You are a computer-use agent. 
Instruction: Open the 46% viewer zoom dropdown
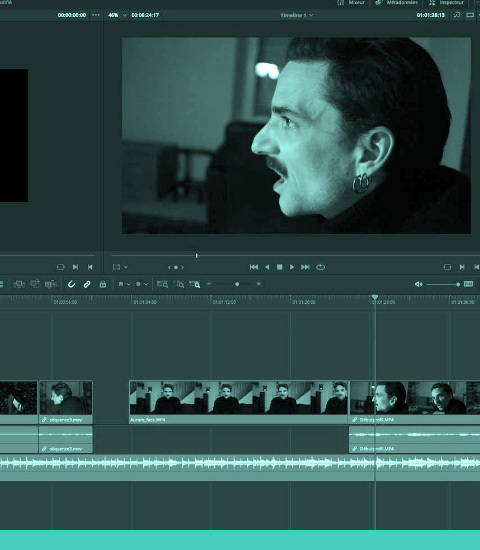pyautogui.click(x=117, y=15)
